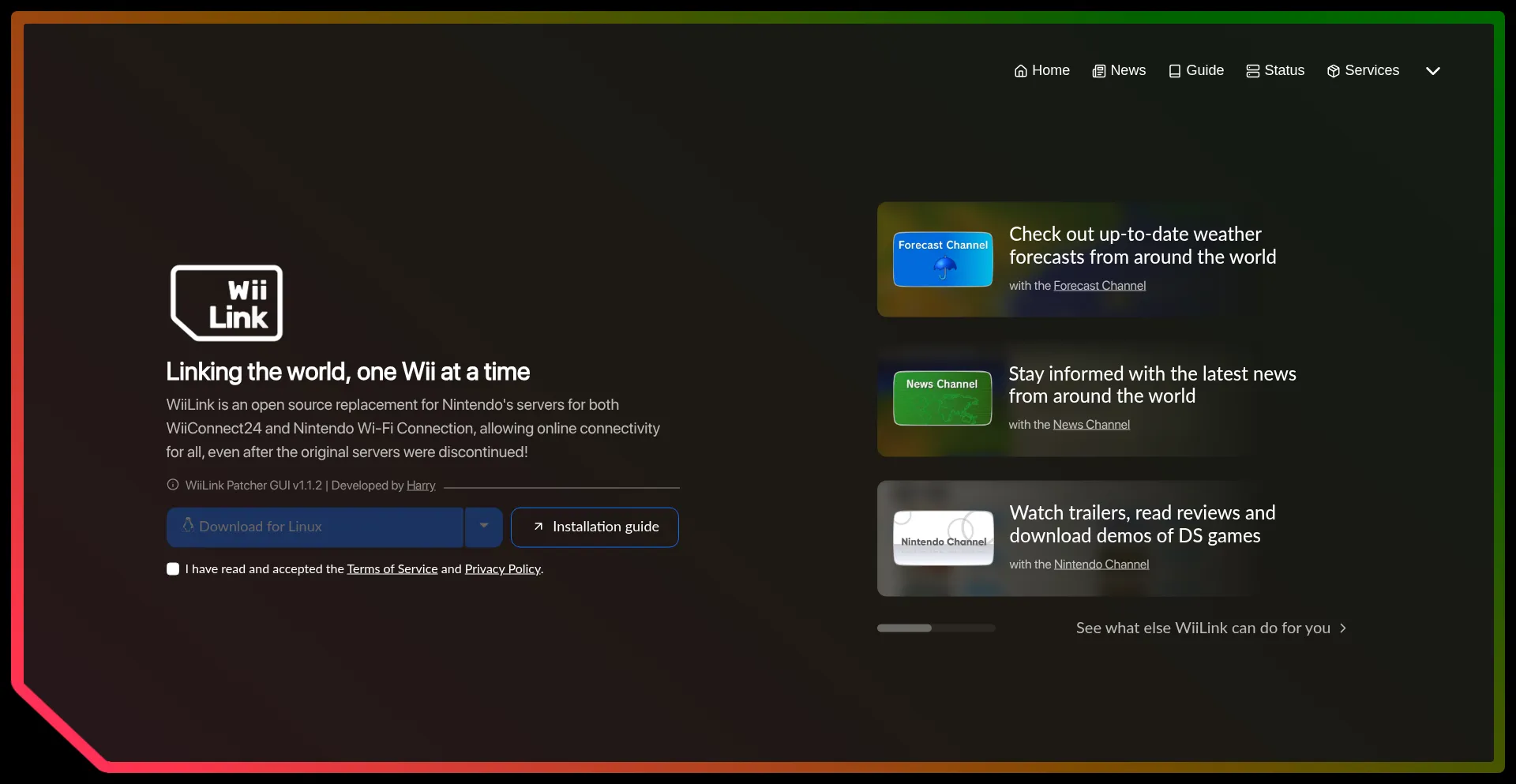Open the Terms of Service link
This screenshot has height=784, width=1516.
click(392, 568)
